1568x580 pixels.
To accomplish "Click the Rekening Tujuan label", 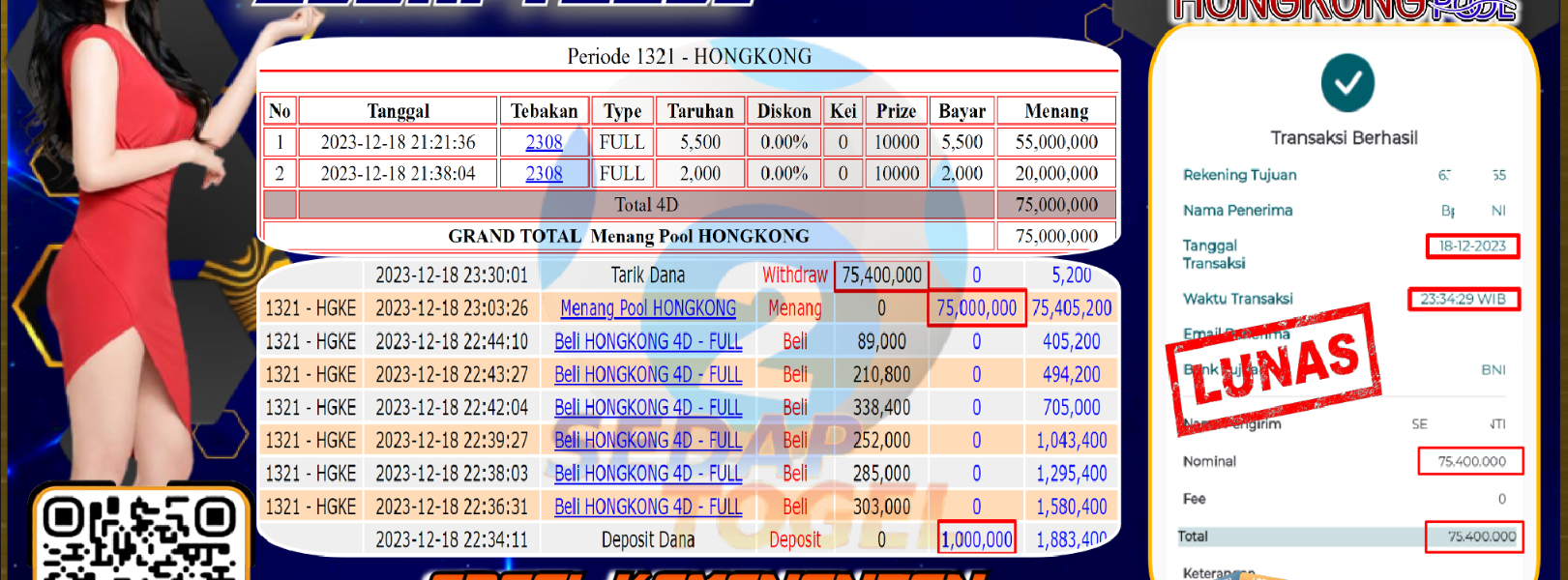I will click(1240, 175).
